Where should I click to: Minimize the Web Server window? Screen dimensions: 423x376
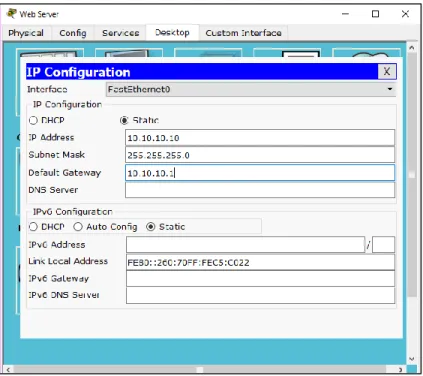[x=346, y=14]
